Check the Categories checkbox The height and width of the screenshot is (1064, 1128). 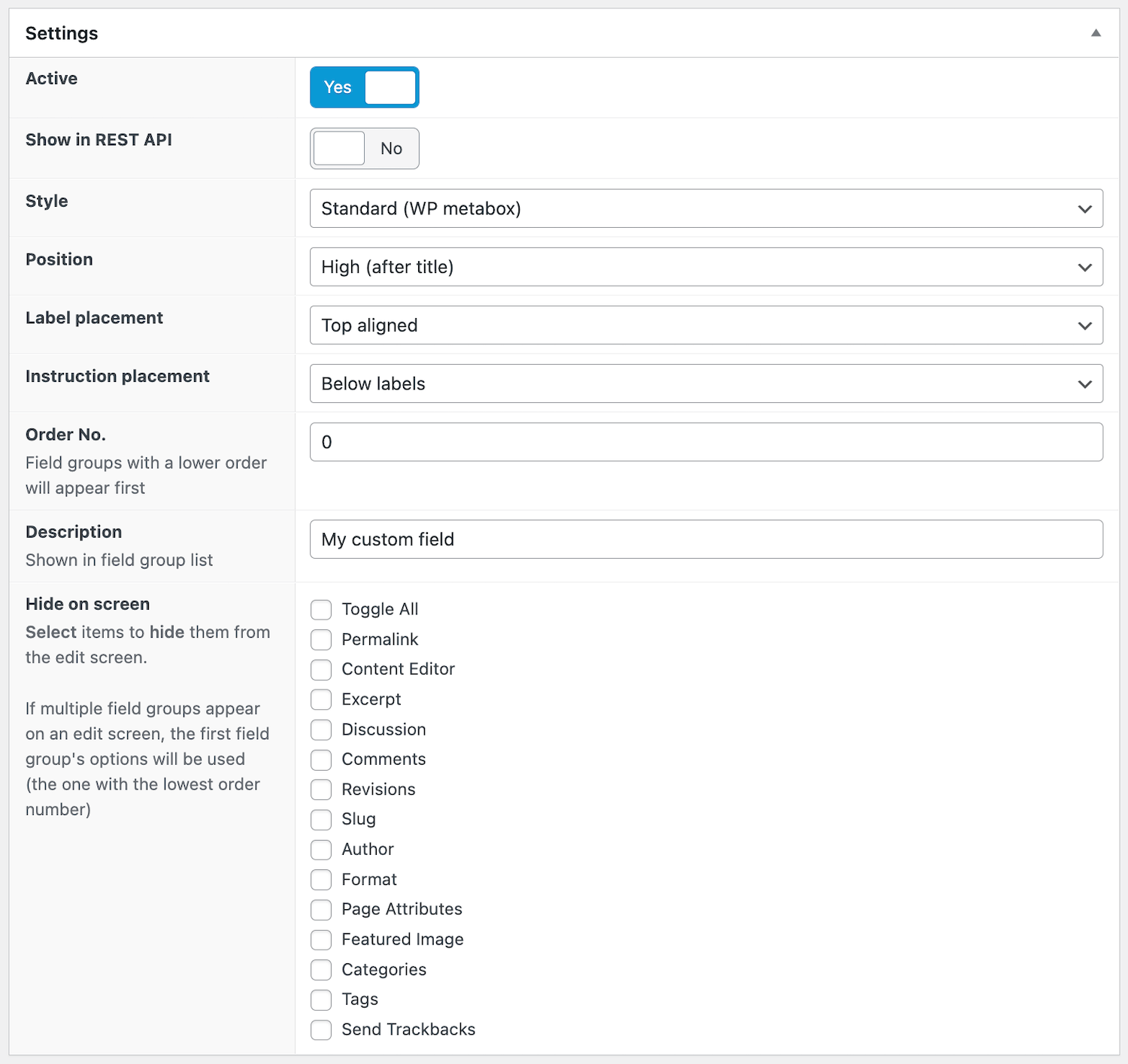tap(321, 970)
